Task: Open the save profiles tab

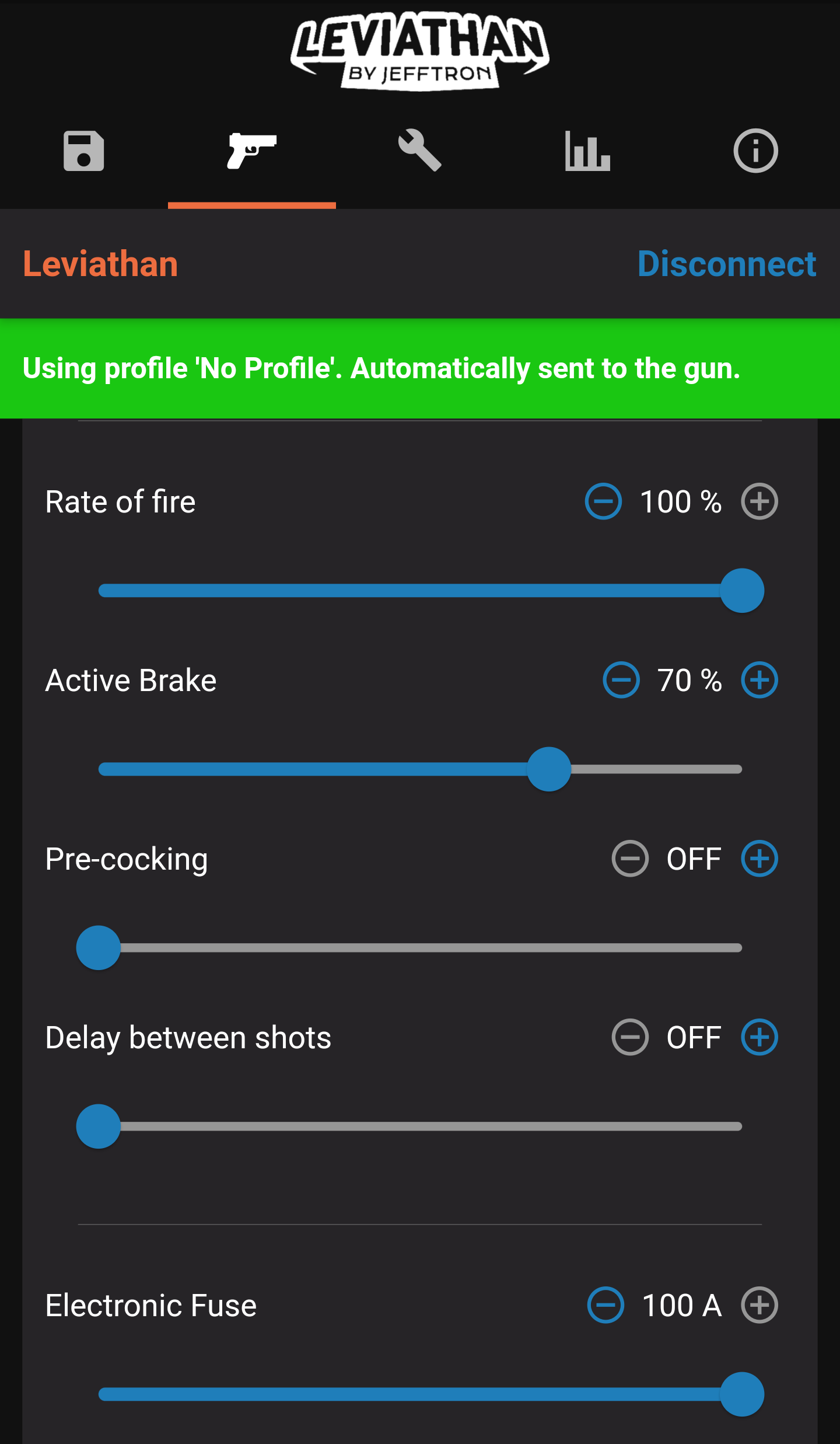Action: pyautogui.click(x=84, y=151)
